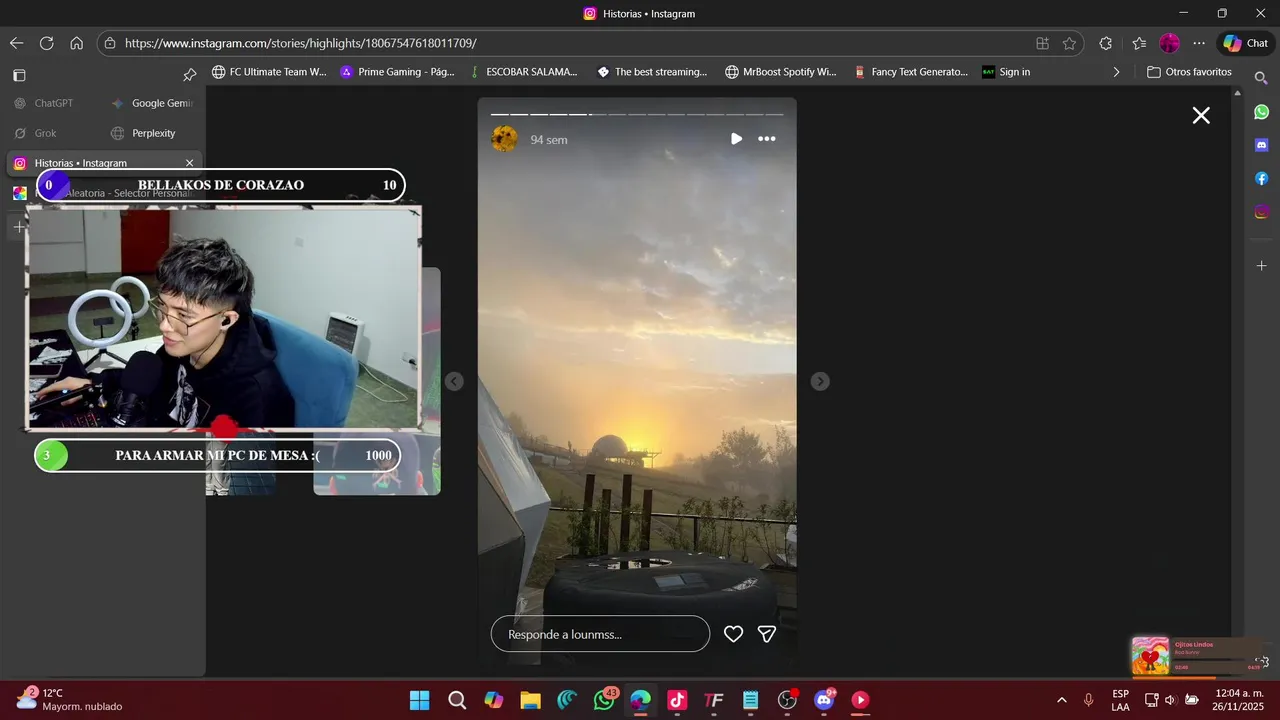This screenshot has width=1280, height=720.
Task: Open the browser Extensions menu
Action: 1105,43
